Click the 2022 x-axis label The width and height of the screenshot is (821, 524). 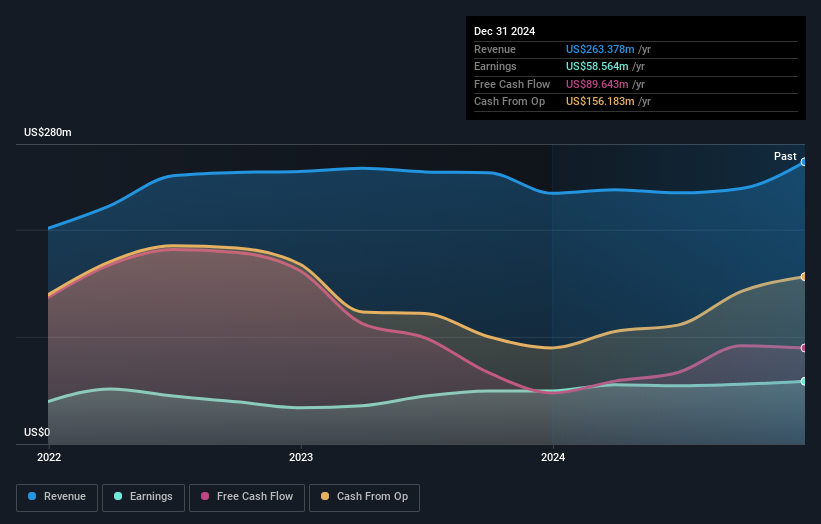point(49,458)
